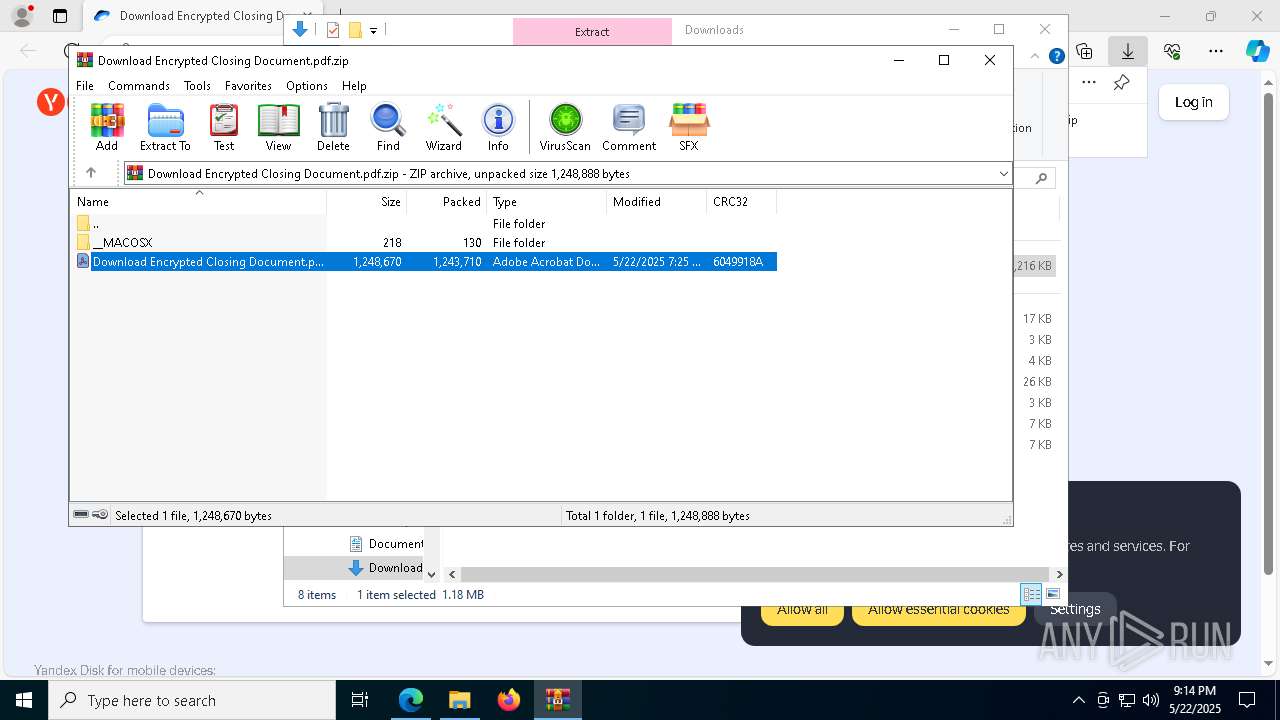This screenshot has height=720, width=1280.
Task: Click navigation pane scroll down arrow
Action: point(432,574)
